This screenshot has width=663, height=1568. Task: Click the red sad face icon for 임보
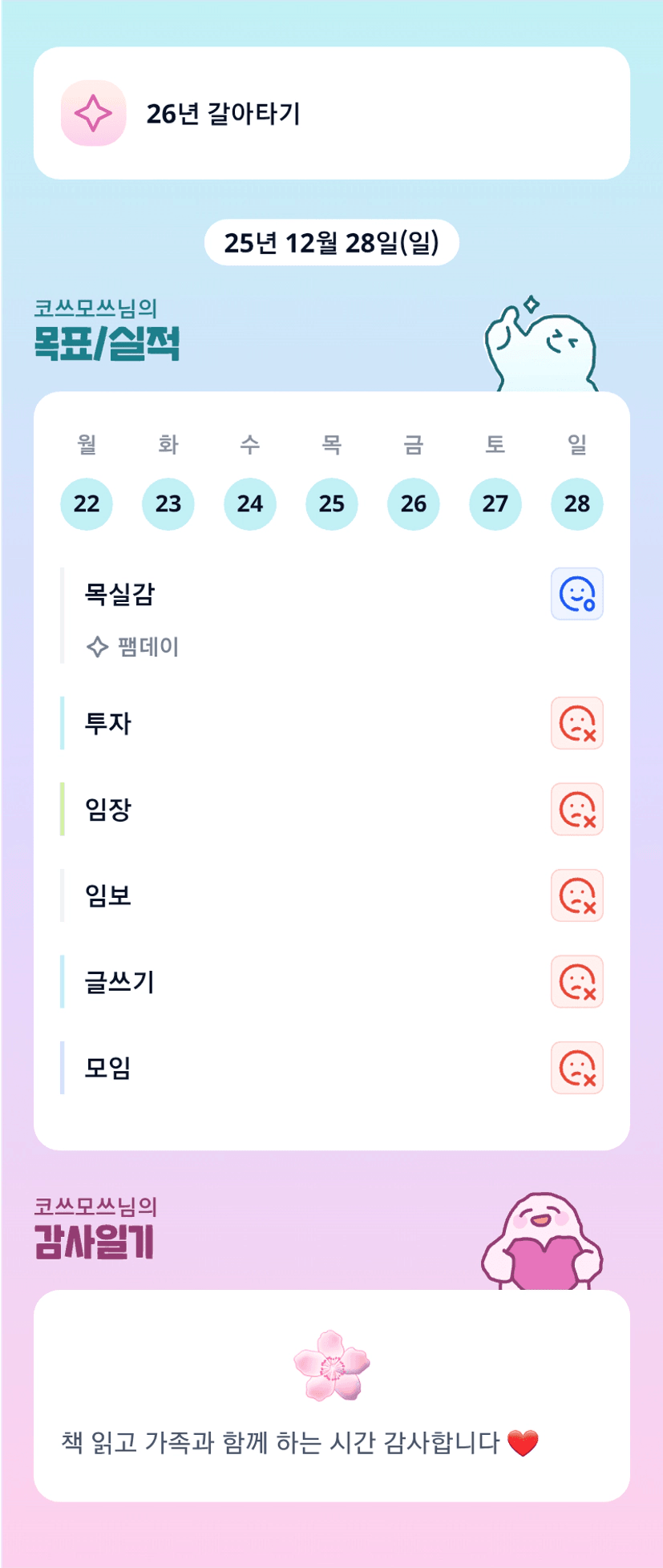click(x=576, y=895)
